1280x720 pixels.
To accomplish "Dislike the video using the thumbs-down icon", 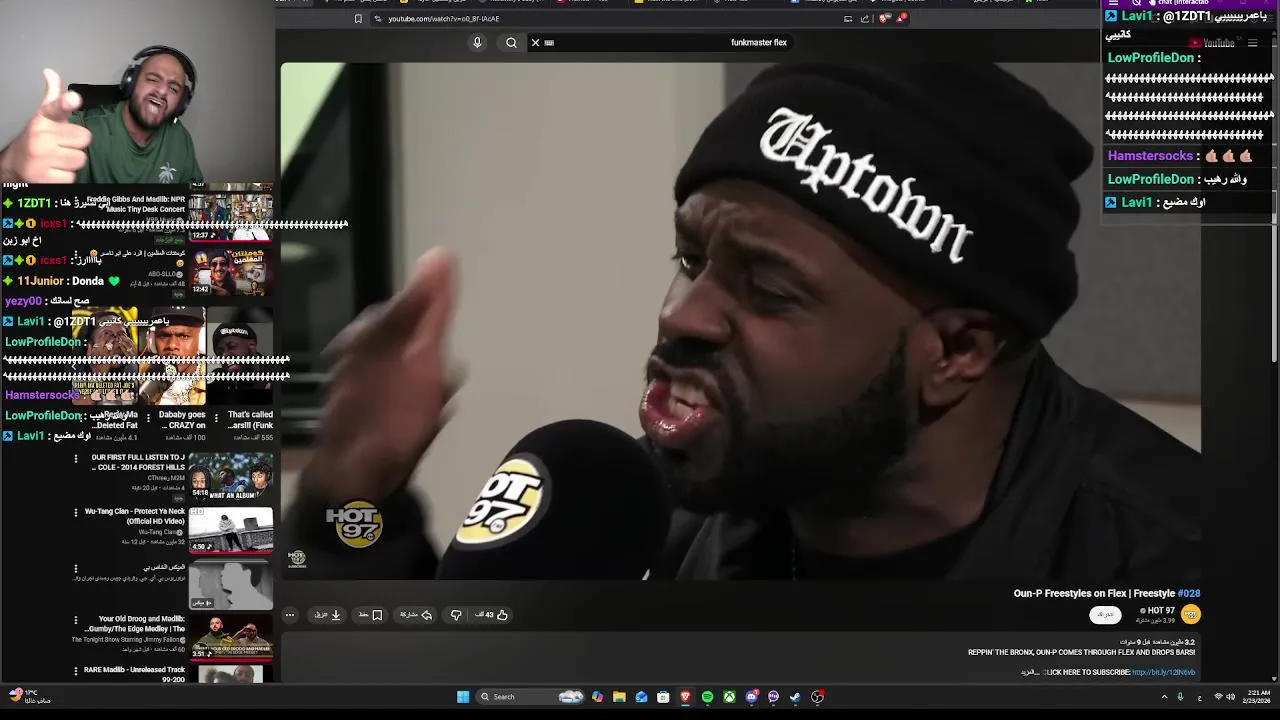I will pos(456,615).
